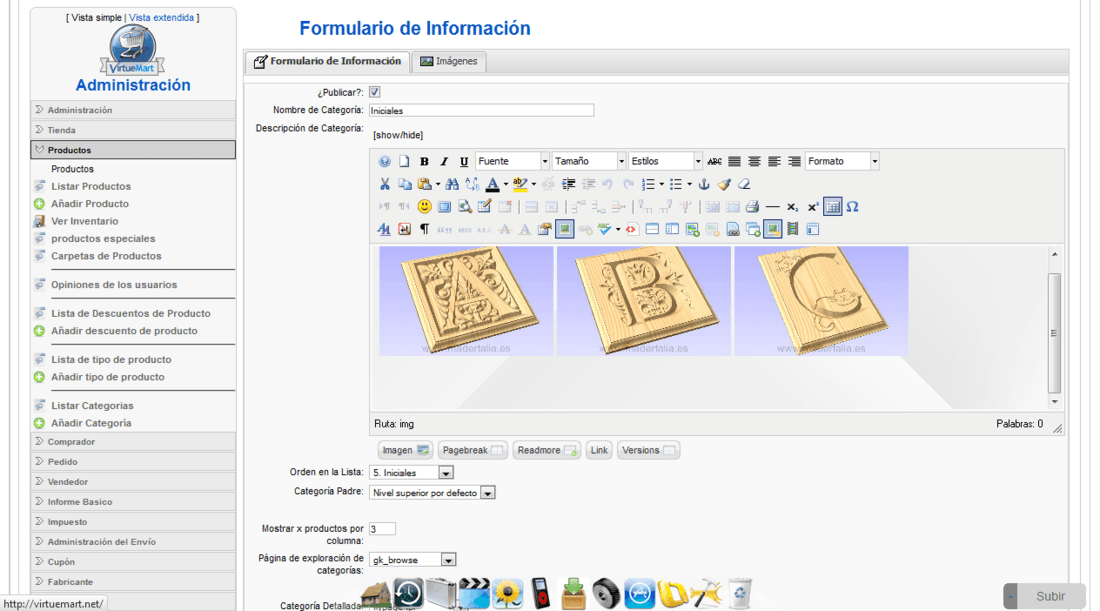Open the Formato format dropdown
1100x611 pixels.
coord(842,161)
